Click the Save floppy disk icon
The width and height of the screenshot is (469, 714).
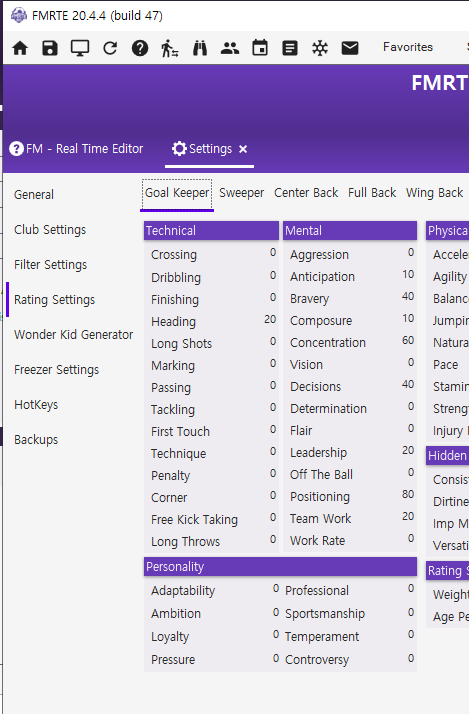50,48
